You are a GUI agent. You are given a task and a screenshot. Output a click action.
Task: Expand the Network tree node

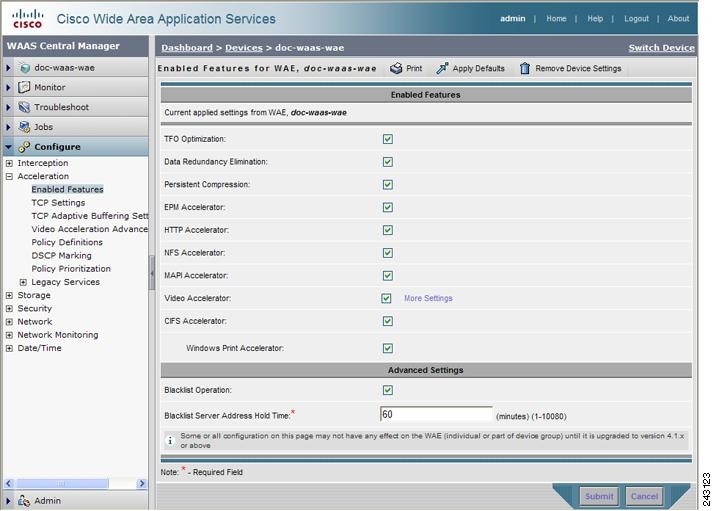pyautogui.click(x=9, y=322)
